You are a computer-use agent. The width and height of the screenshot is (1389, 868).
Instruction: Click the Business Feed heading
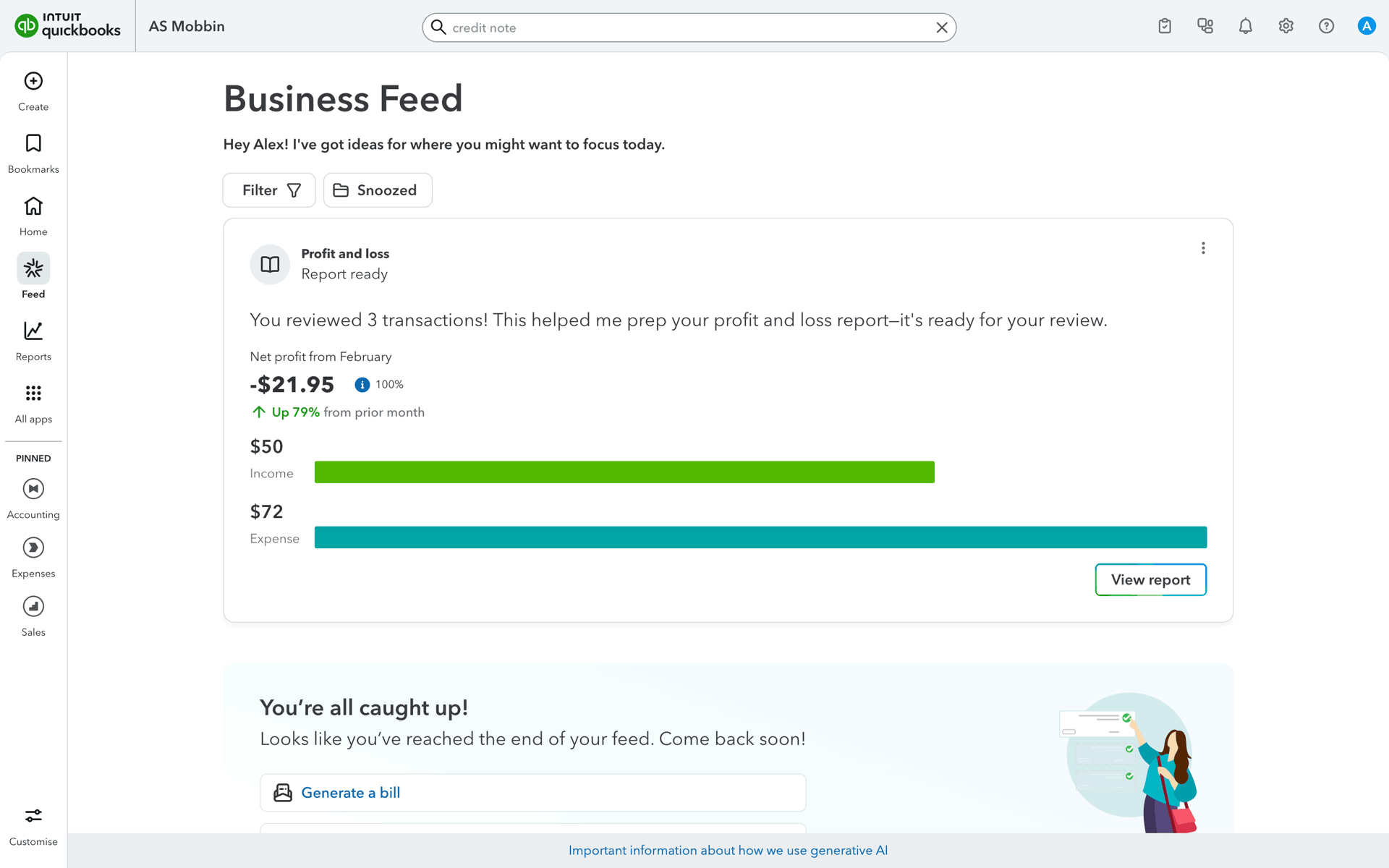click(343, 98)
